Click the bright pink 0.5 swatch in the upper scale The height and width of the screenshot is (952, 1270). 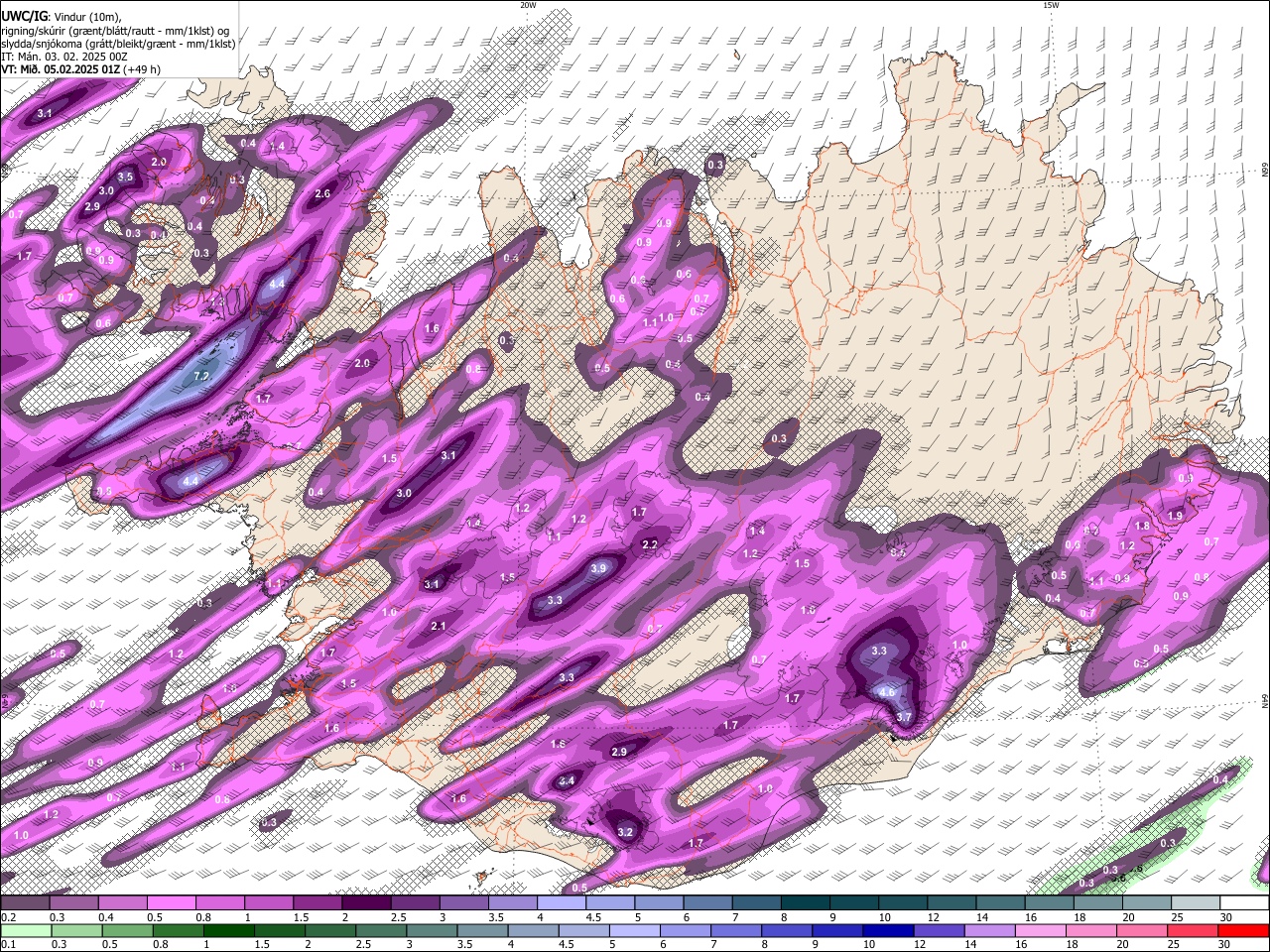[x=171, y=903]
